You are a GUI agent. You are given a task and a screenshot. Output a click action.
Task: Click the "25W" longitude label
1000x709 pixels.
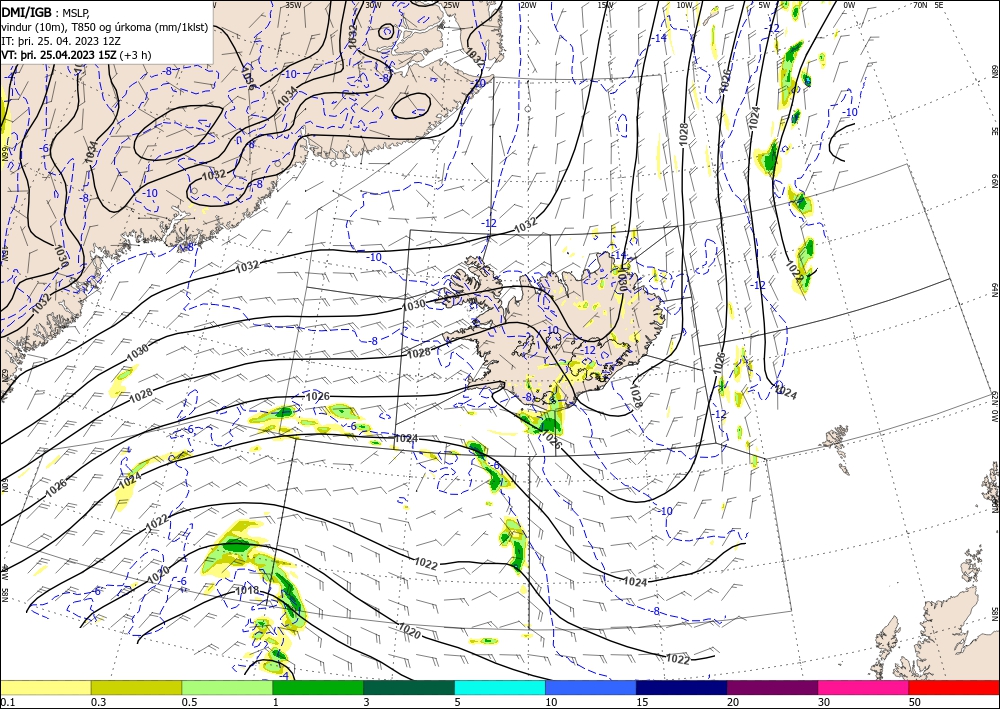451,5
